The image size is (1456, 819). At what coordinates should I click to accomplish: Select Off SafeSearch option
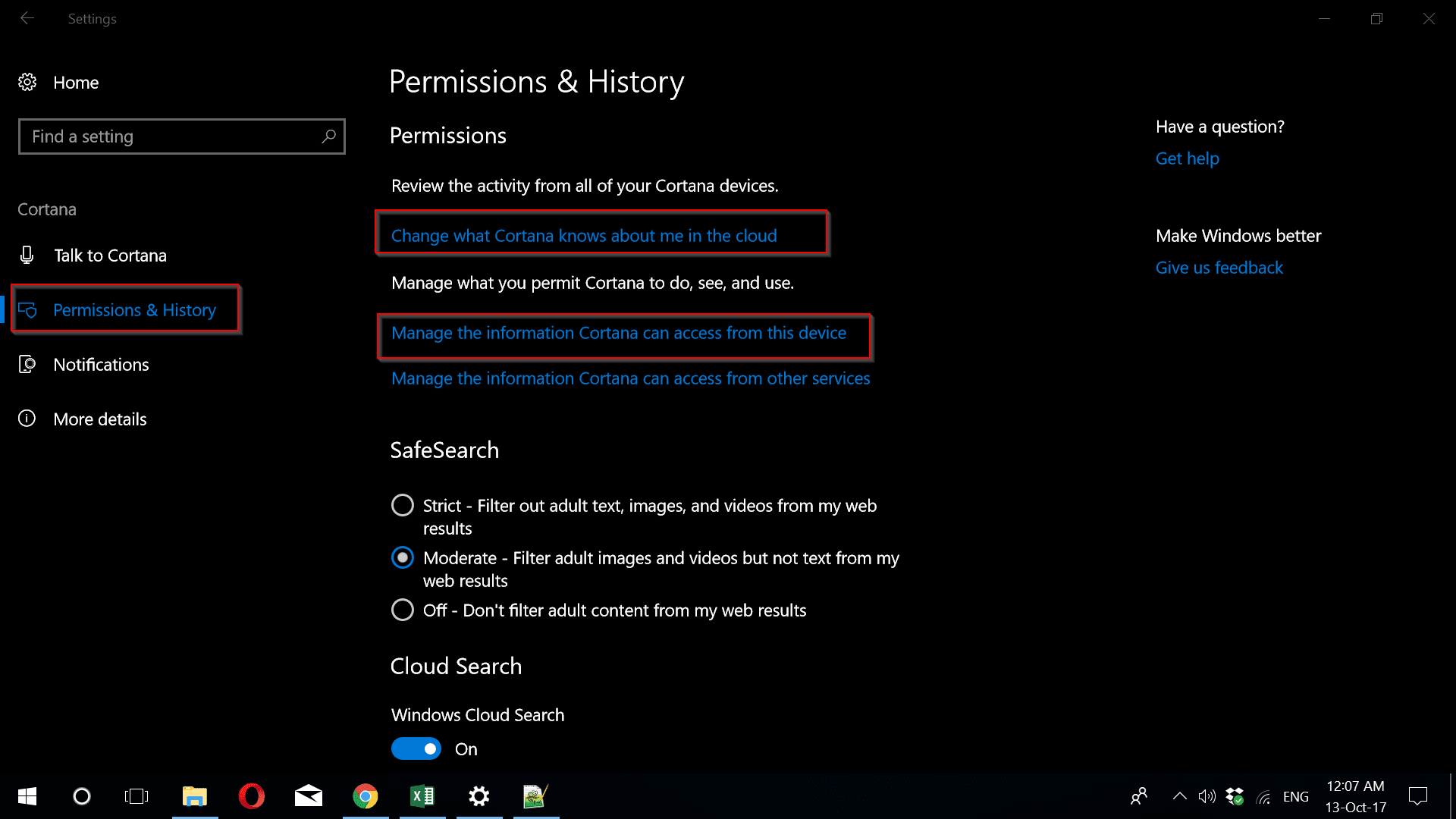pyautogui.click(x=403, y=610)
